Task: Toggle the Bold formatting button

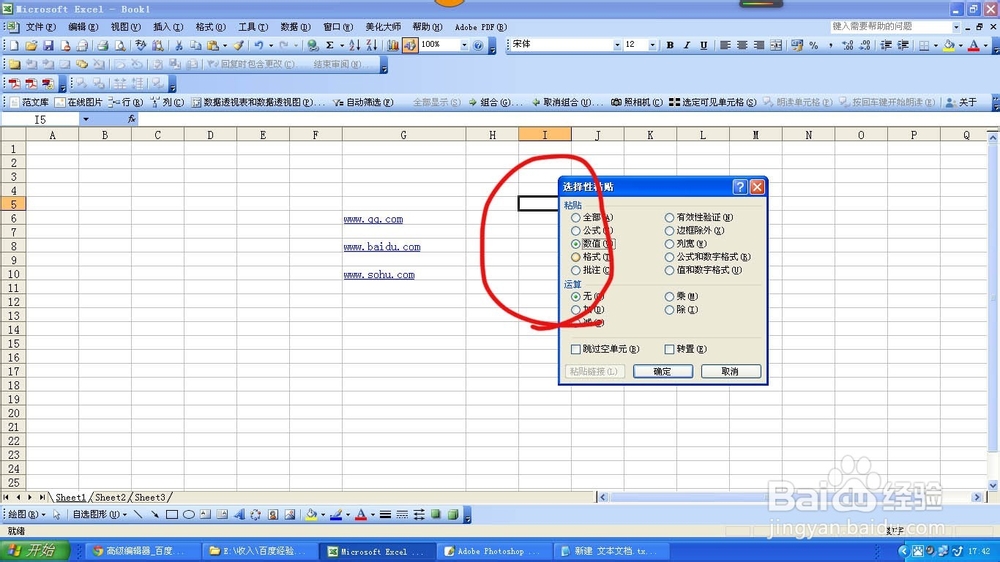Action: click(670, 45)
